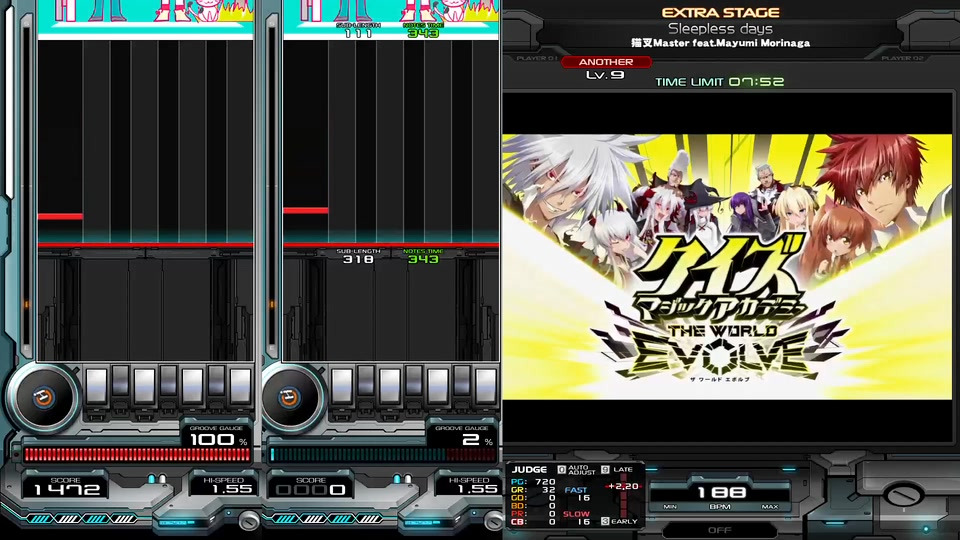Click the GR count 32

(x=549, y=490)
